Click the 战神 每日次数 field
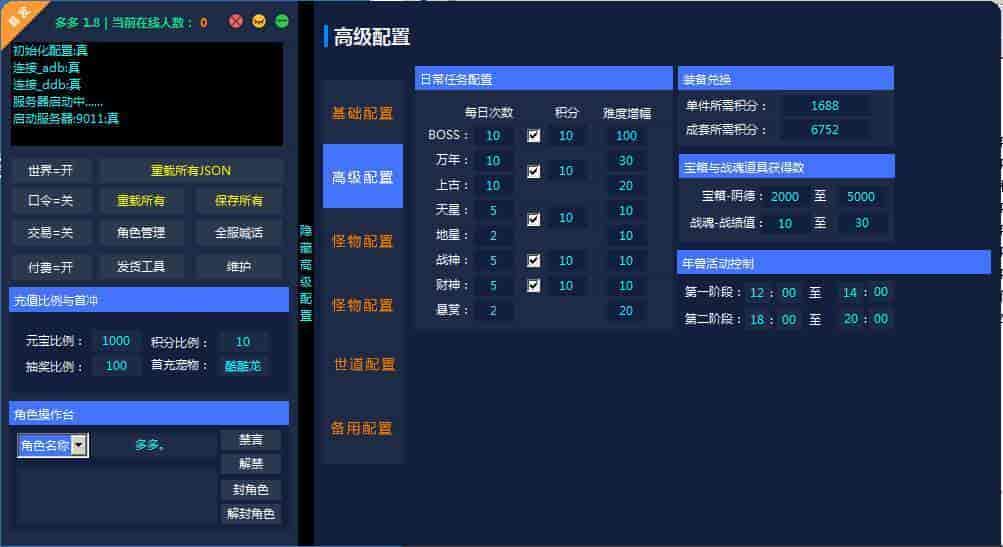The image size is (1003, 547). 493,260
